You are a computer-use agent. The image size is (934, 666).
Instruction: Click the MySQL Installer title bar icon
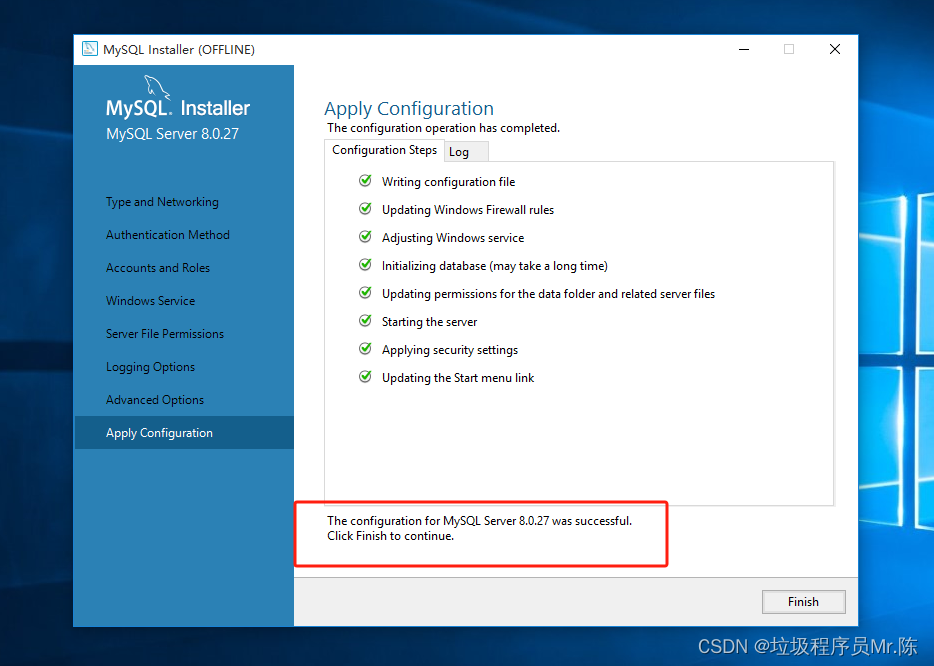90,49
